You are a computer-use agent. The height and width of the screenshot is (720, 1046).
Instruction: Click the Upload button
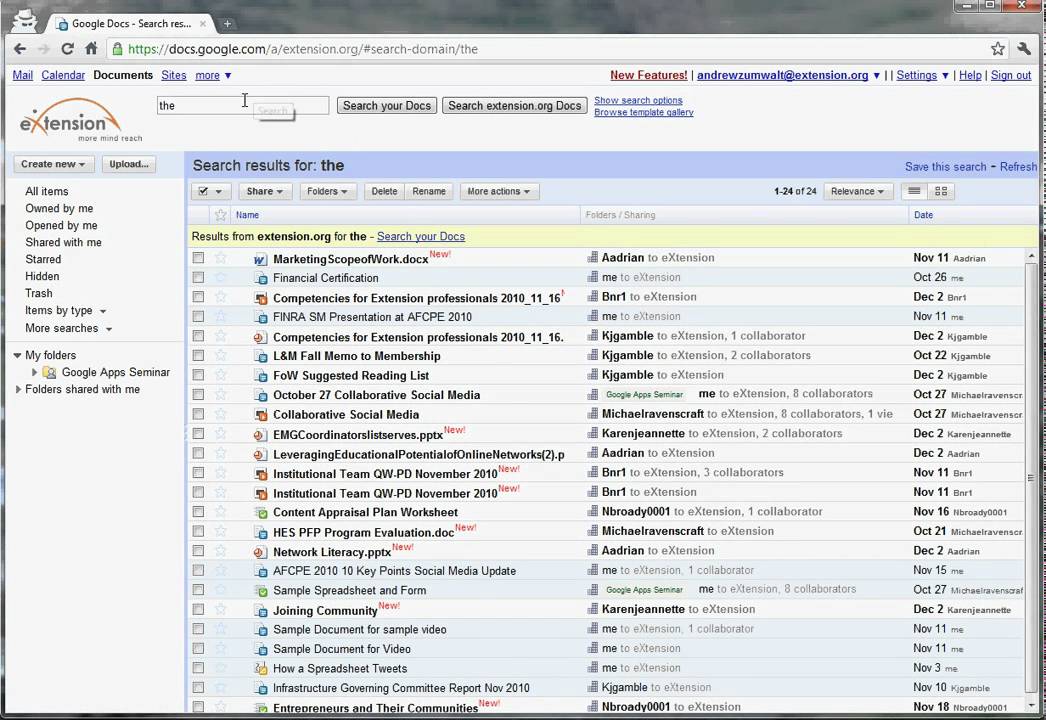[129, 164]
